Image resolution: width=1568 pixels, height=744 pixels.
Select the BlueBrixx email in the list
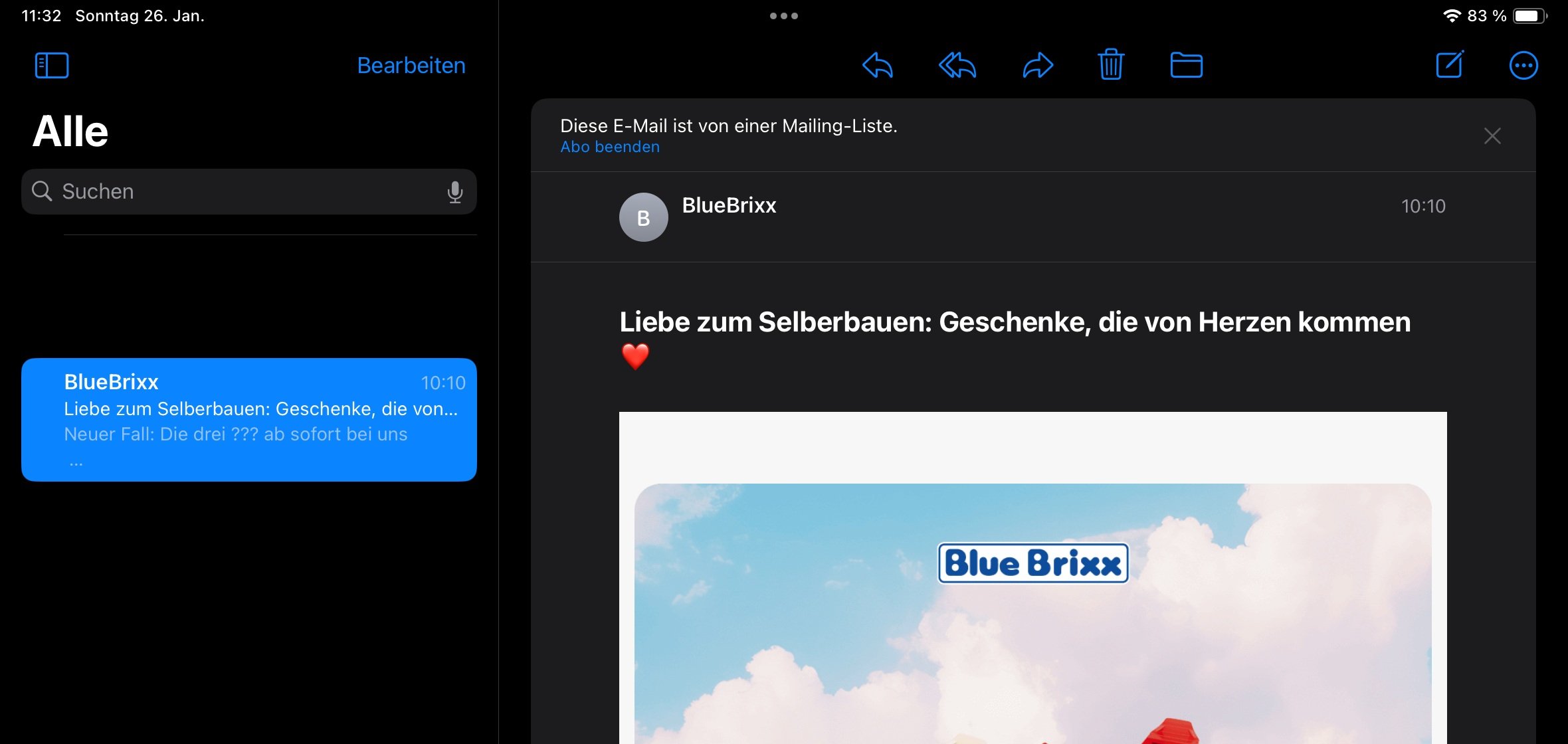click(x=249, y=419)
